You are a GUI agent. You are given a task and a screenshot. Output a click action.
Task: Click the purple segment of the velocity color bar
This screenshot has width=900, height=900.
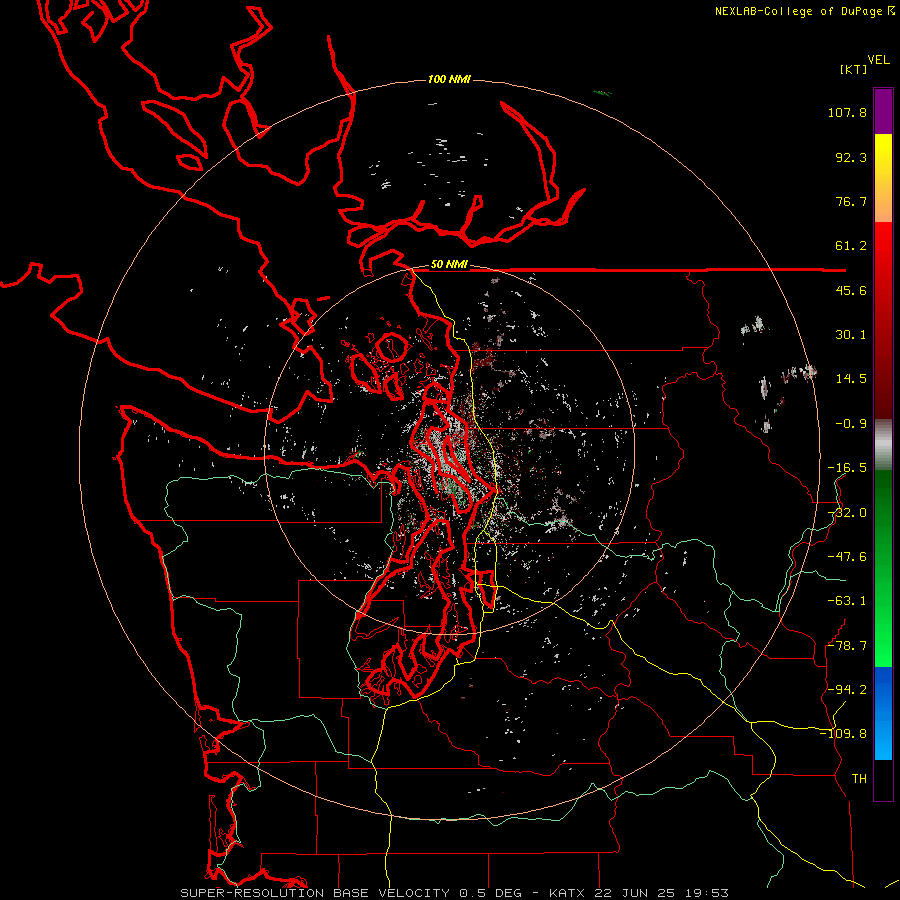coord(883,111)
